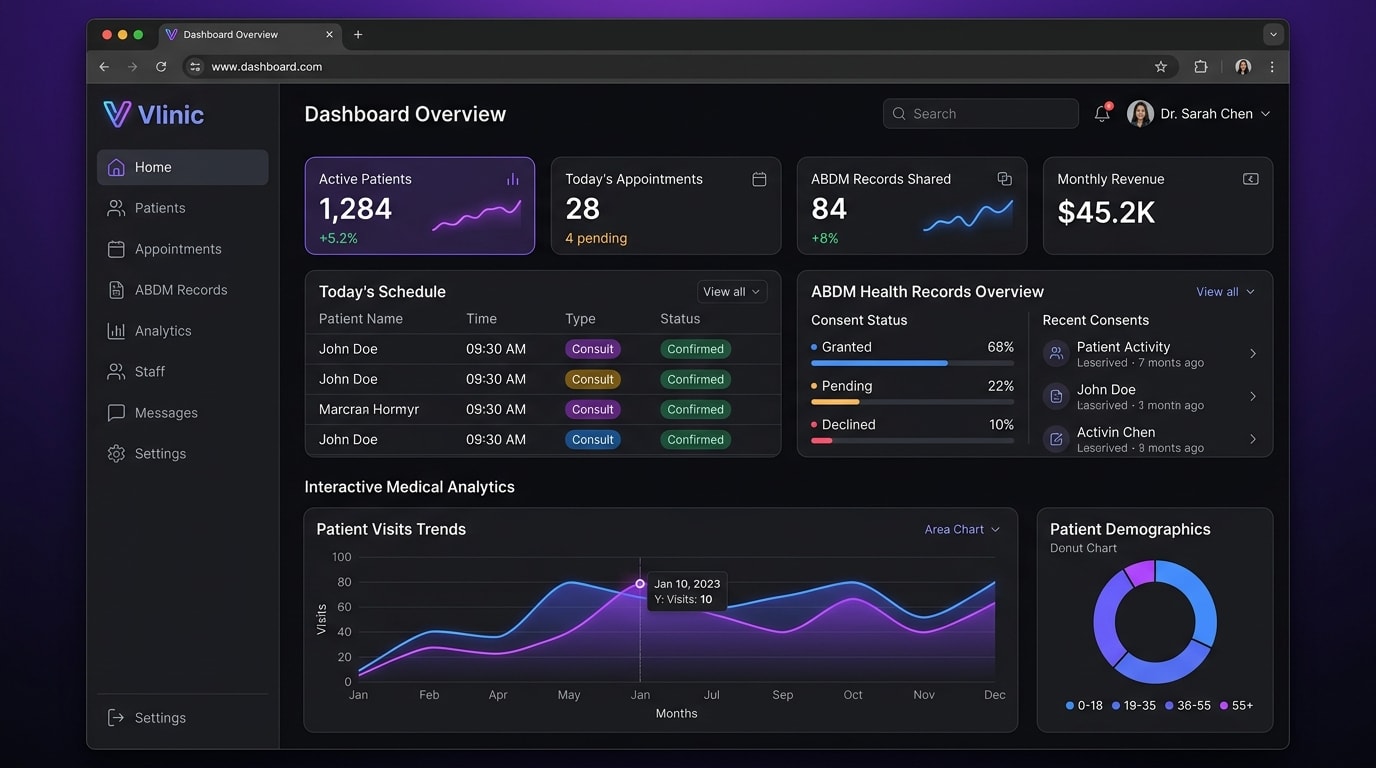1376x768 pixels.
Task: Click the browser back arrow
Action: [104, 67]
